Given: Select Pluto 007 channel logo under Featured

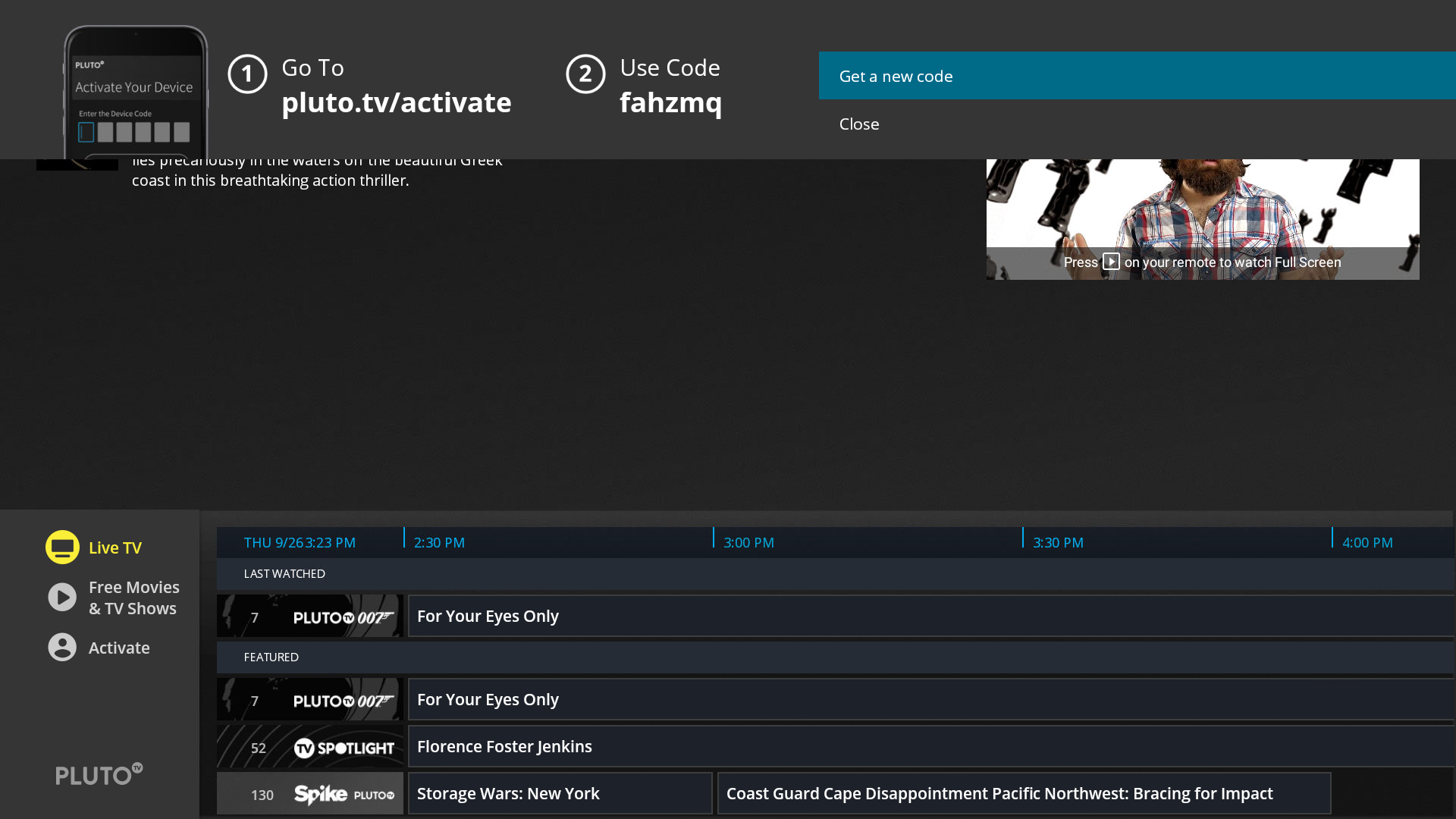Looking at the screenshot, I should (x=344, y=701).
